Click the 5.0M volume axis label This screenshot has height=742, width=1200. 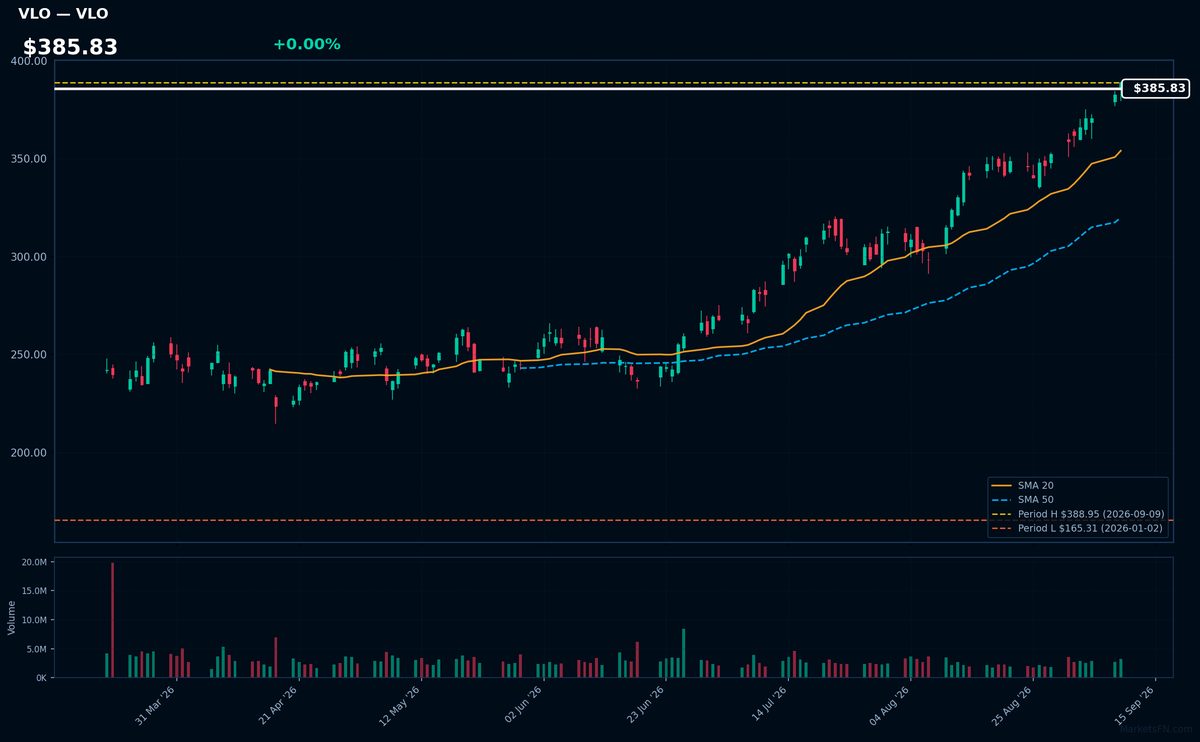36,650
